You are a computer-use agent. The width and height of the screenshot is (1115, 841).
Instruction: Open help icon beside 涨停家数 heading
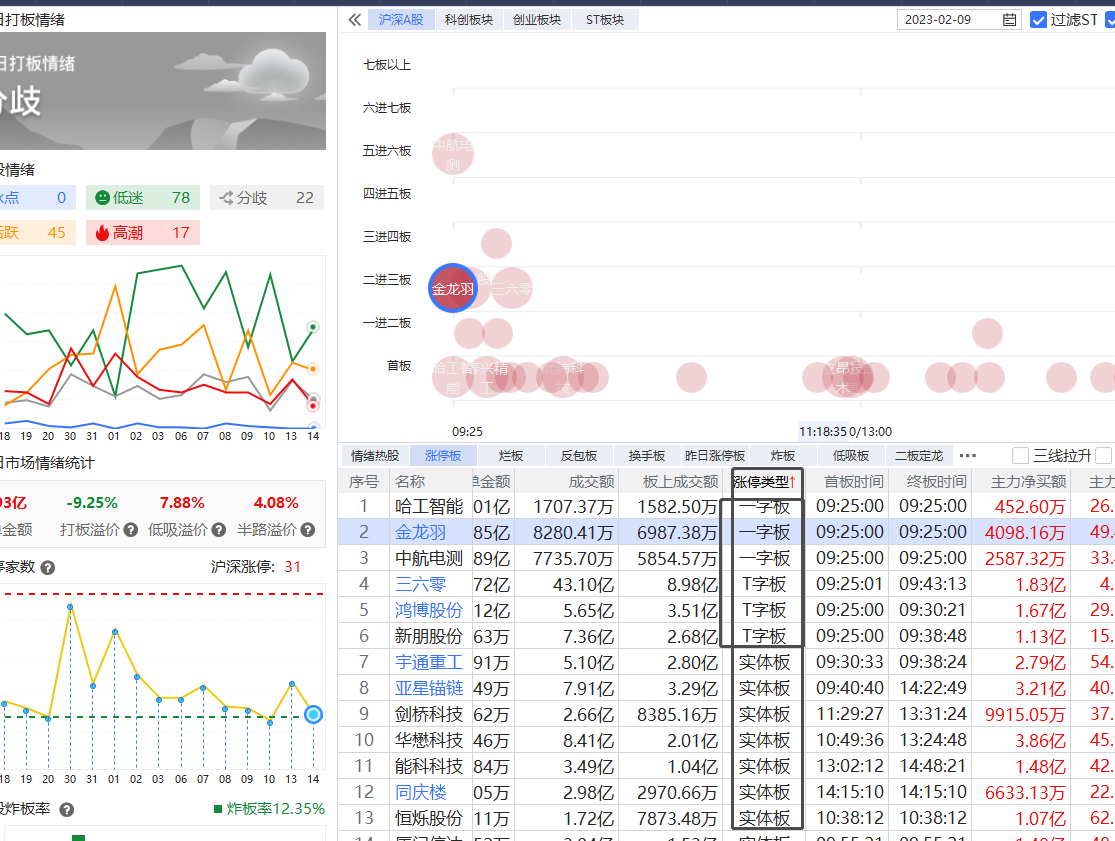point(48,567)
